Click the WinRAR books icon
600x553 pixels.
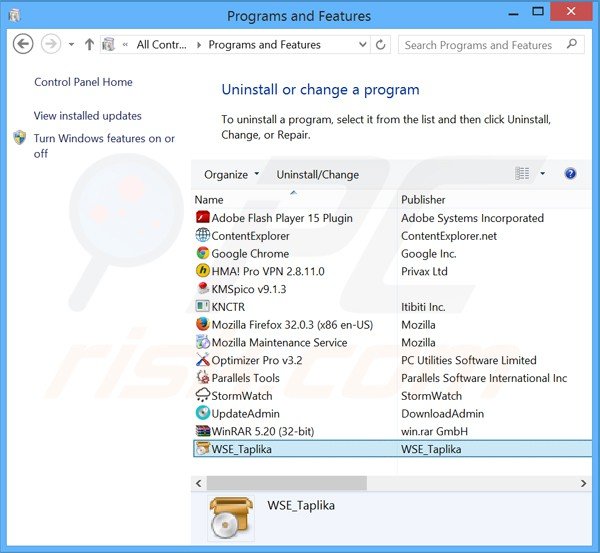point(203,431)
